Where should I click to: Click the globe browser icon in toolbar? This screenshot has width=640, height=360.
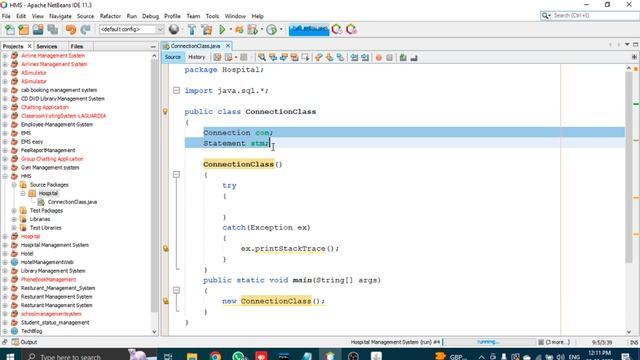coord(174,29)
